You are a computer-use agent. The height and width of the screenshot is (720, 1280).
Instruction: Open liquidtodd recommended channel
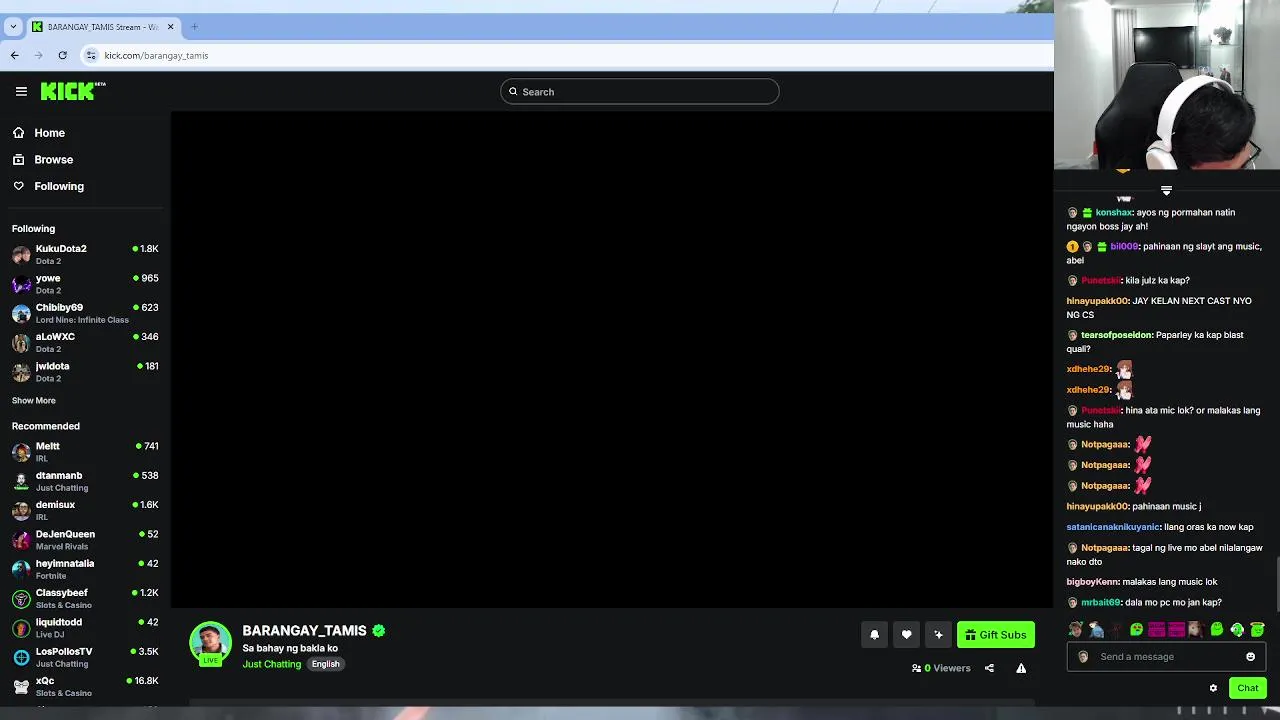pyautogui.click(x=85, y=628)
